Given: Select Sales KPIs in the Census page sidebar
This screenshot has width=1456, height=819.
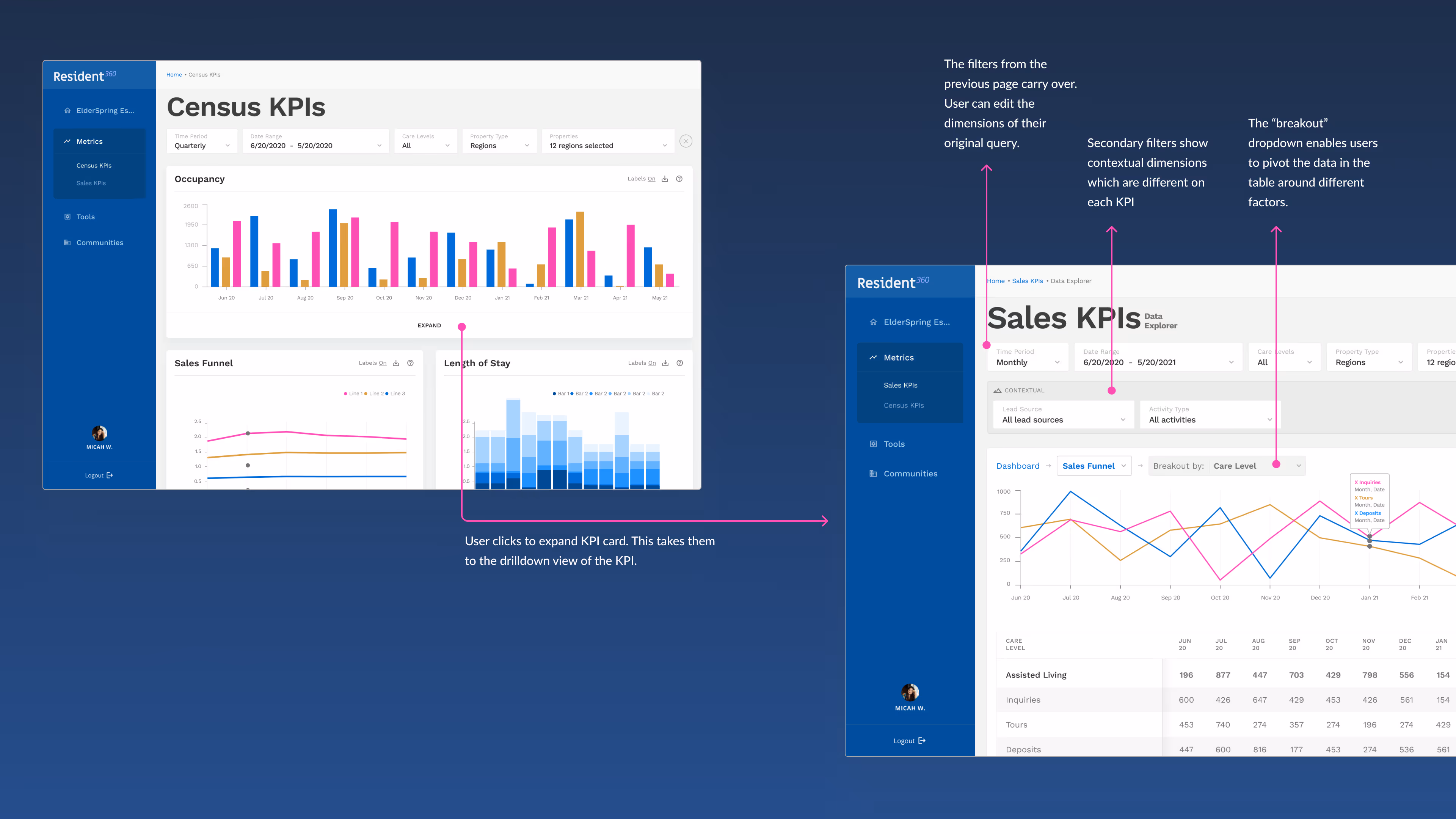Looking at the screenshot, I should (x=91, y=183).
